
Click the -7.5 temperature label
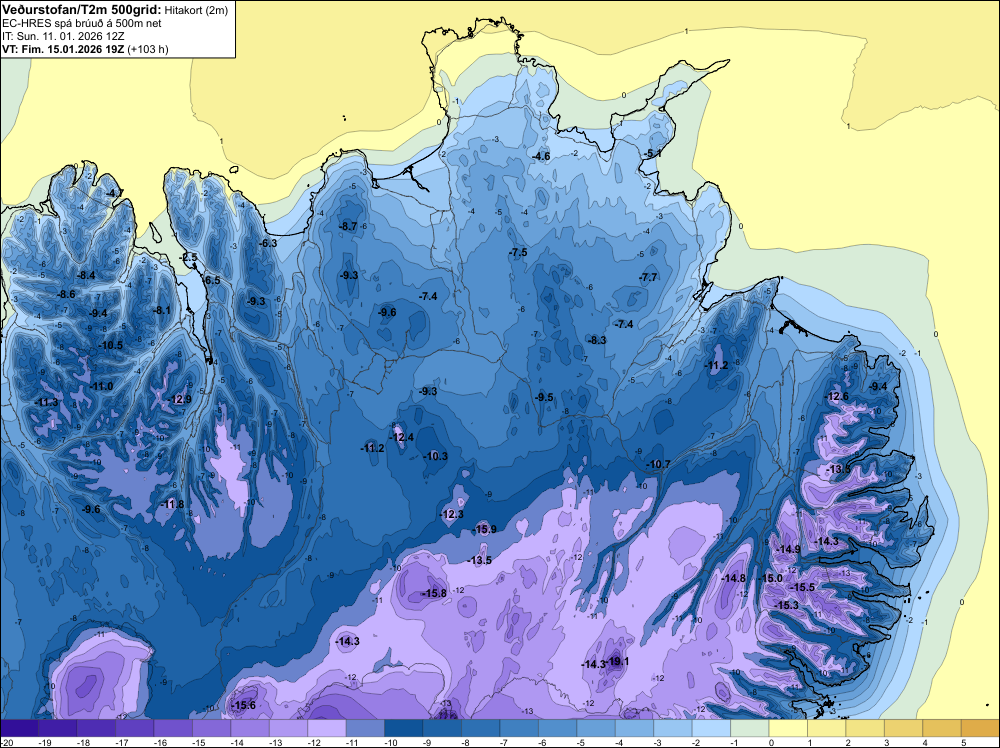click(x=518, y=252)
